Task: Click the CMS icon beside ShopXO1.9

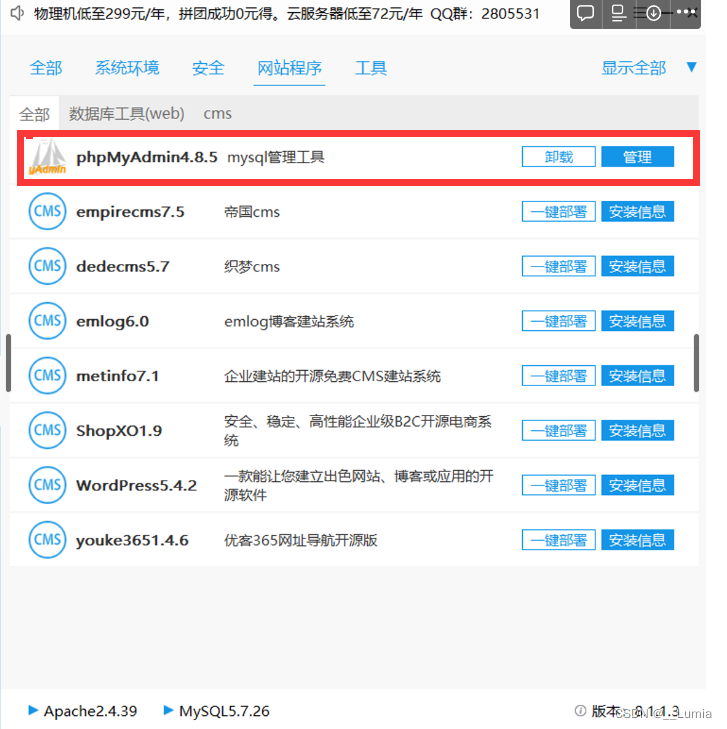Action: point(47,431)
